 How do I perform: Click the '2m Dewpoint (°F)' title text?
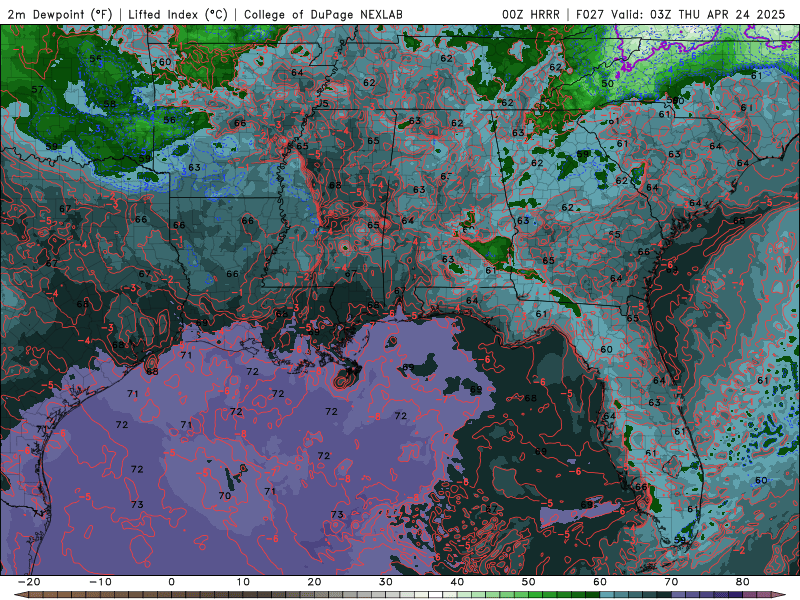(x=60, y=14)
